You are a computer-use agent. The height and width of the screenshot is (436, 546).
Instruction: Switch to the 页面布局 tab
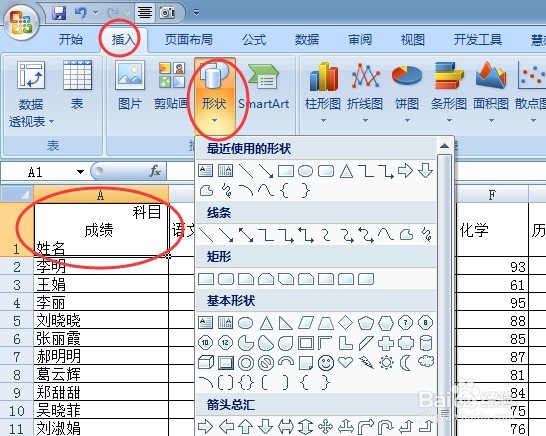pyautogui.click(x=189, y=39)
